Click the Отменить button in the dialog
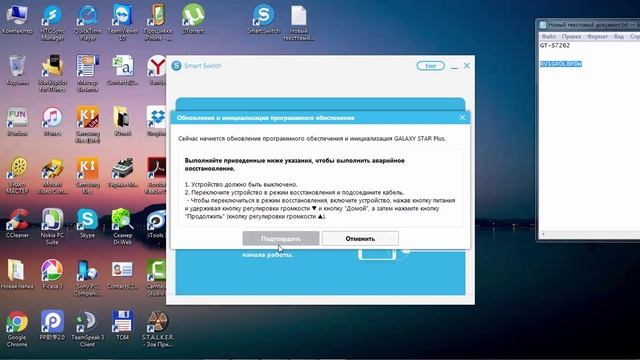The width and height of the screenshot is (640, 360). [x=360, y=239]
